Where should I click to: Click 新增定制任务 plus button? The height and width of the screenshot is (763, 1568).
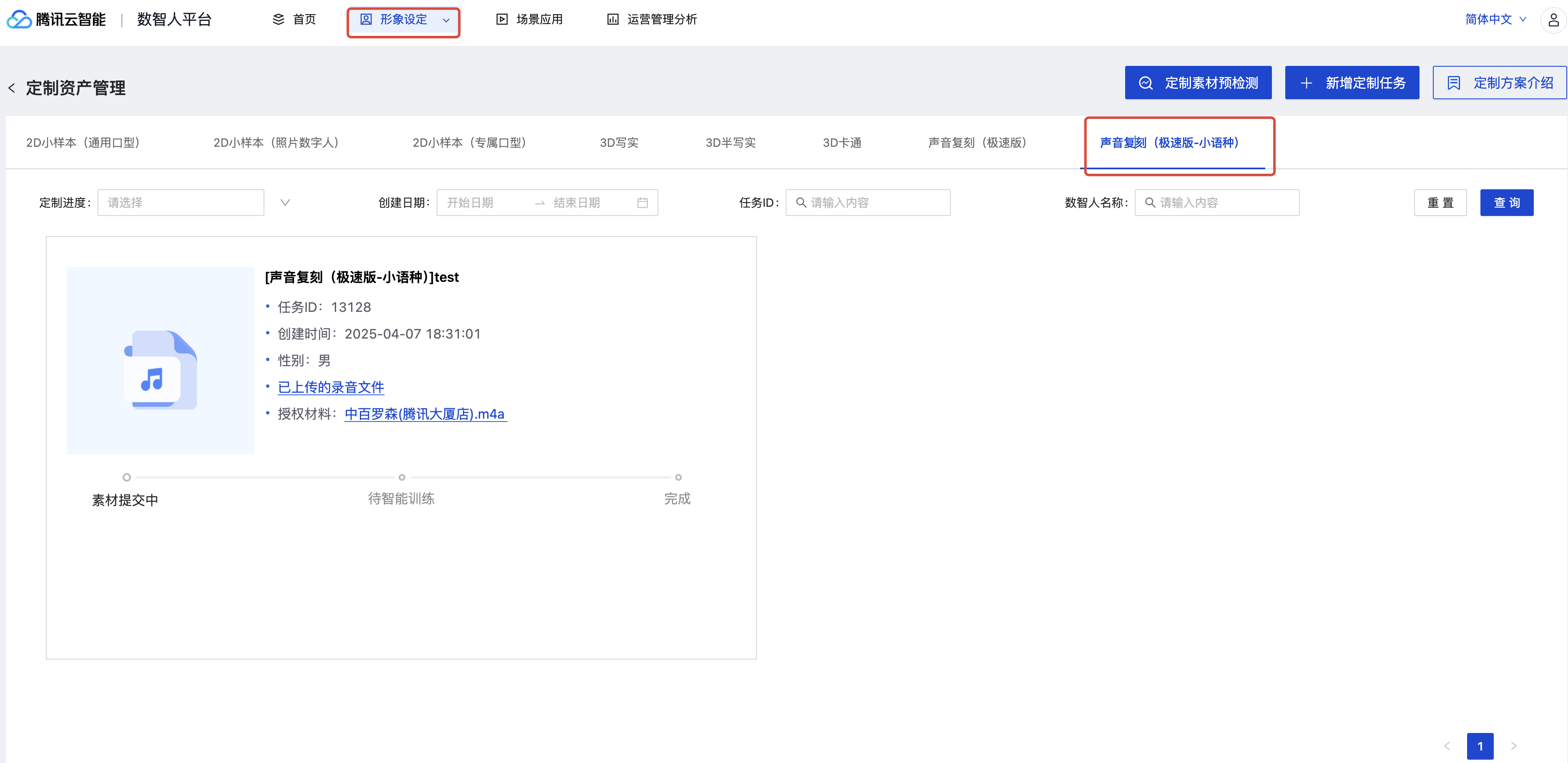click(1351, 83)
